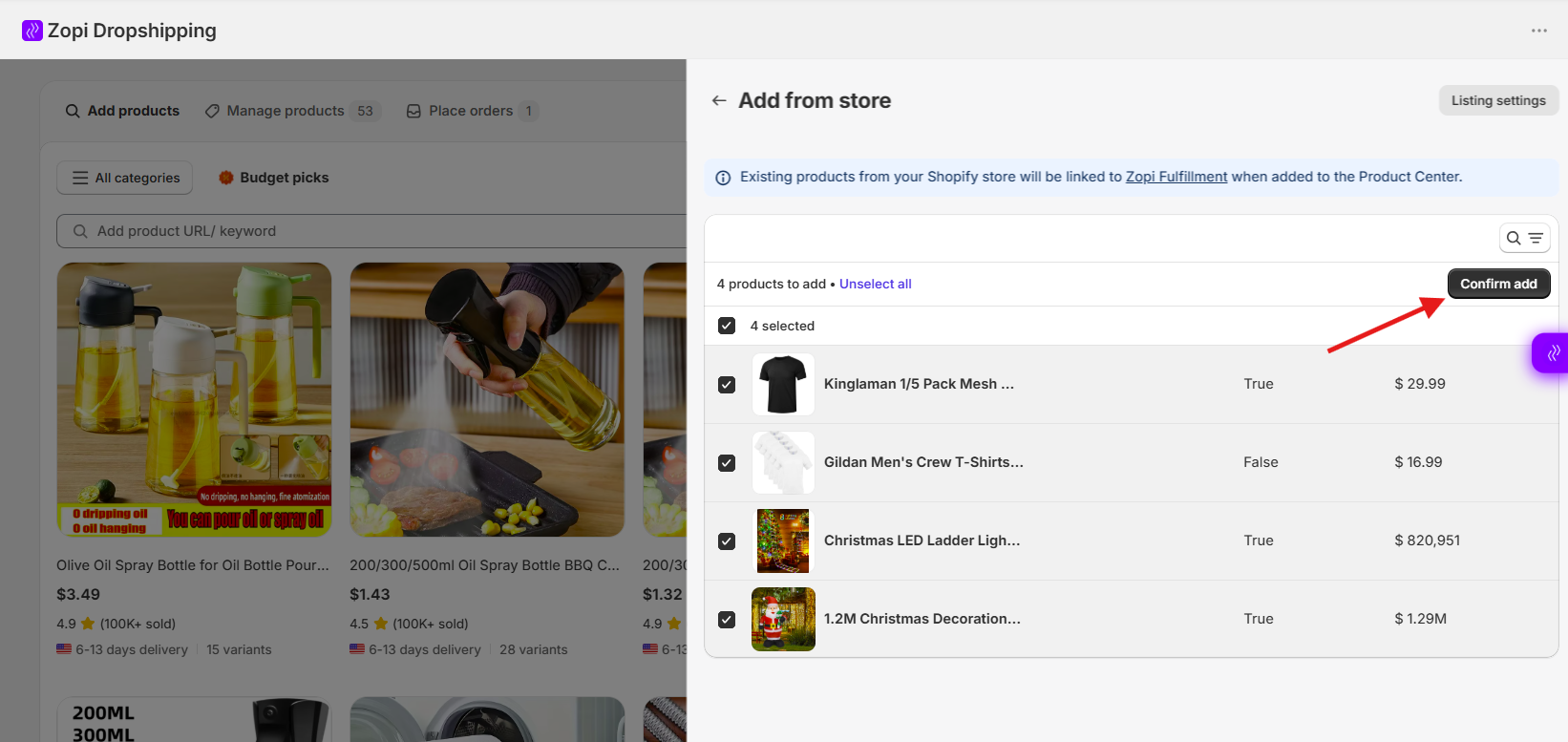Deselect the Christmas LED Ladder Light checkbox

coord(727,541)
